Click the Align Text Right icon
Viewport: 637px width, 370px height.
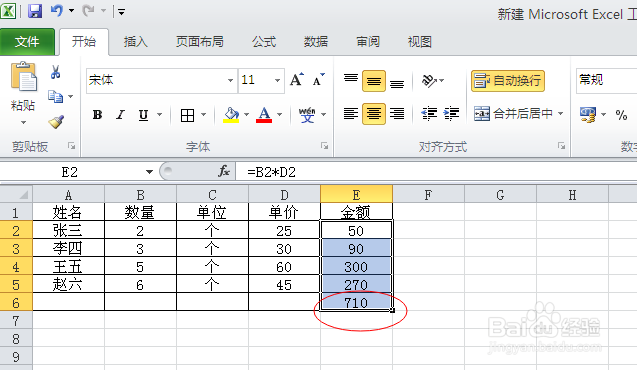click(397, 114)
